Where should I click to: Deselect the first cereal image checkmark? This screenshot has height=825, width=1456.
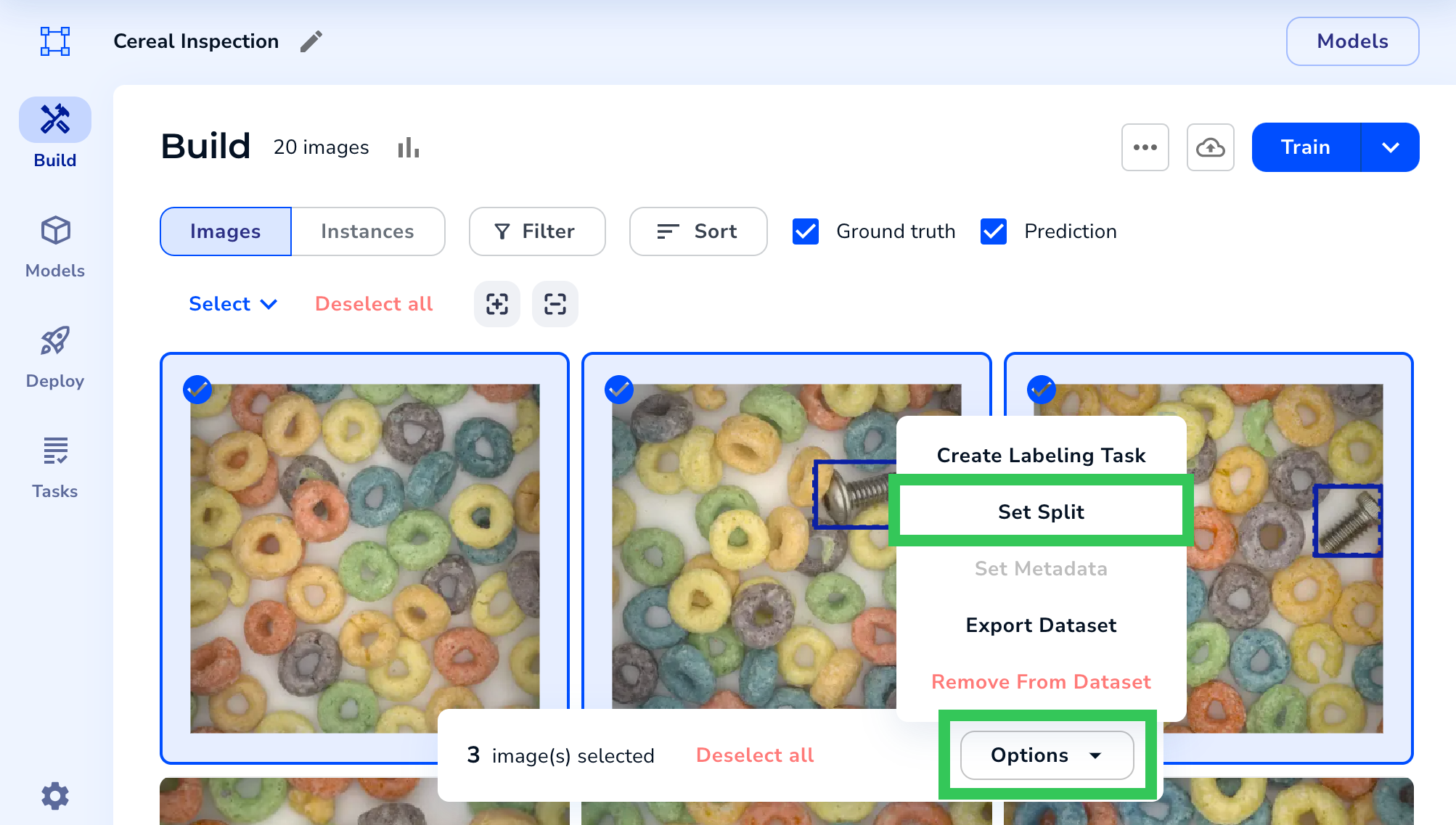197,390
